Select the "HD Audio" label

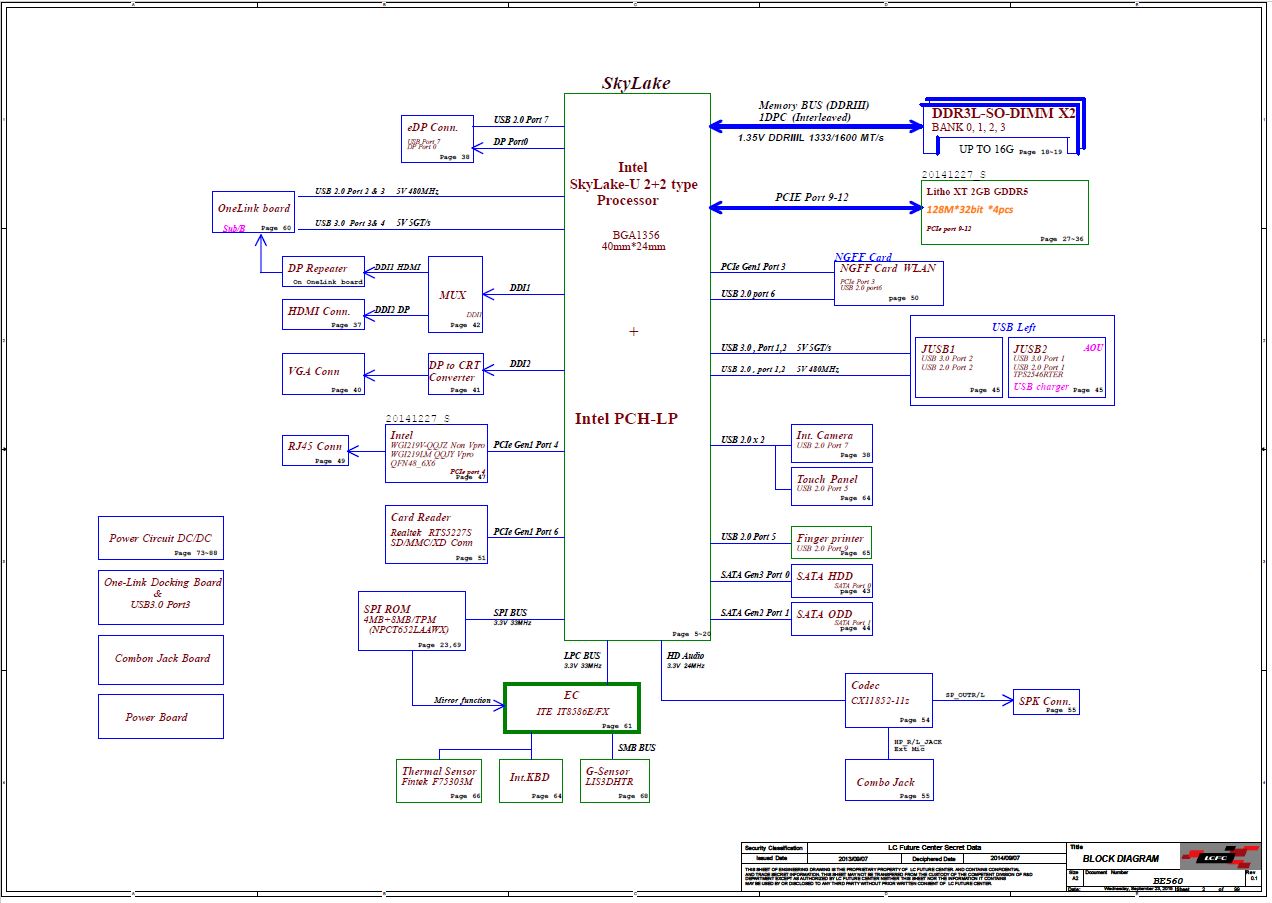tap(686, 655)
